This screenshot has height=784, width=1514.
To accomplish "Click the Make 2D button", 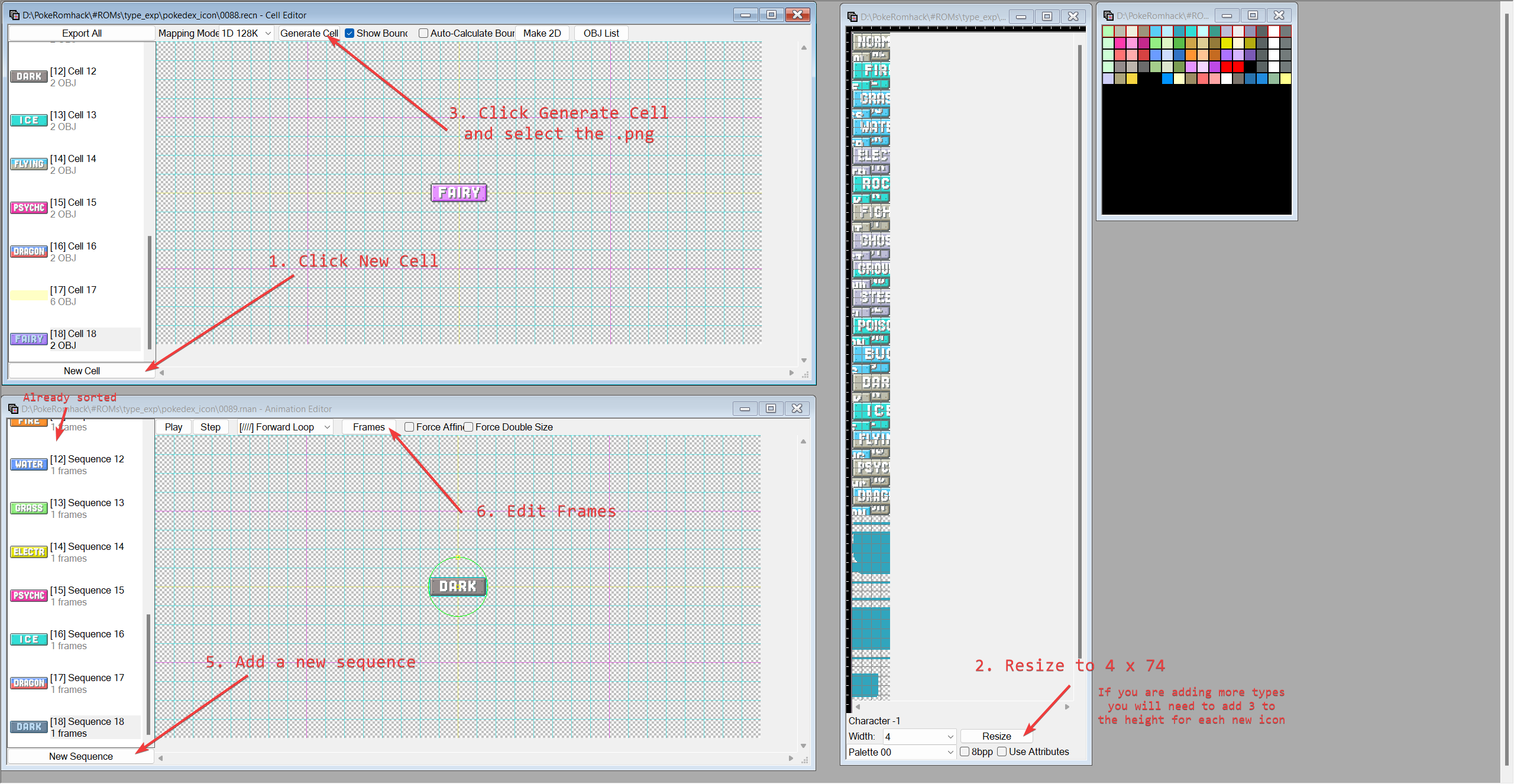I will click(542, 33).
